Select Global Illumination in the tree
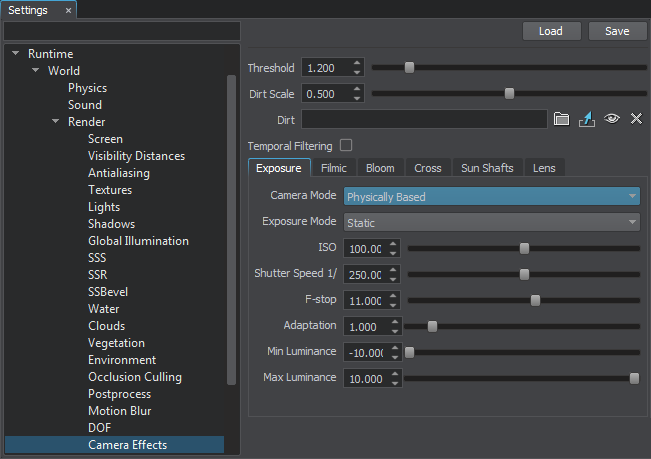 point(138,241)
